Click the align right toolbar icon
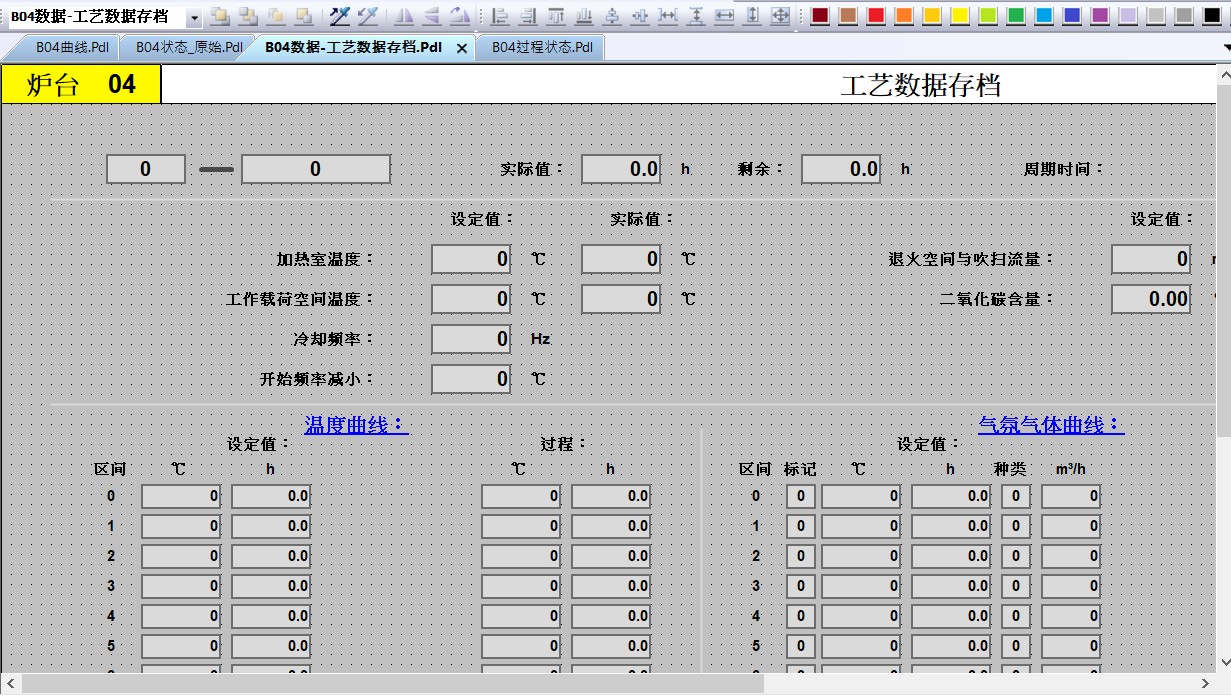Viewport: 1231px width, 696px height. (528, 16)
